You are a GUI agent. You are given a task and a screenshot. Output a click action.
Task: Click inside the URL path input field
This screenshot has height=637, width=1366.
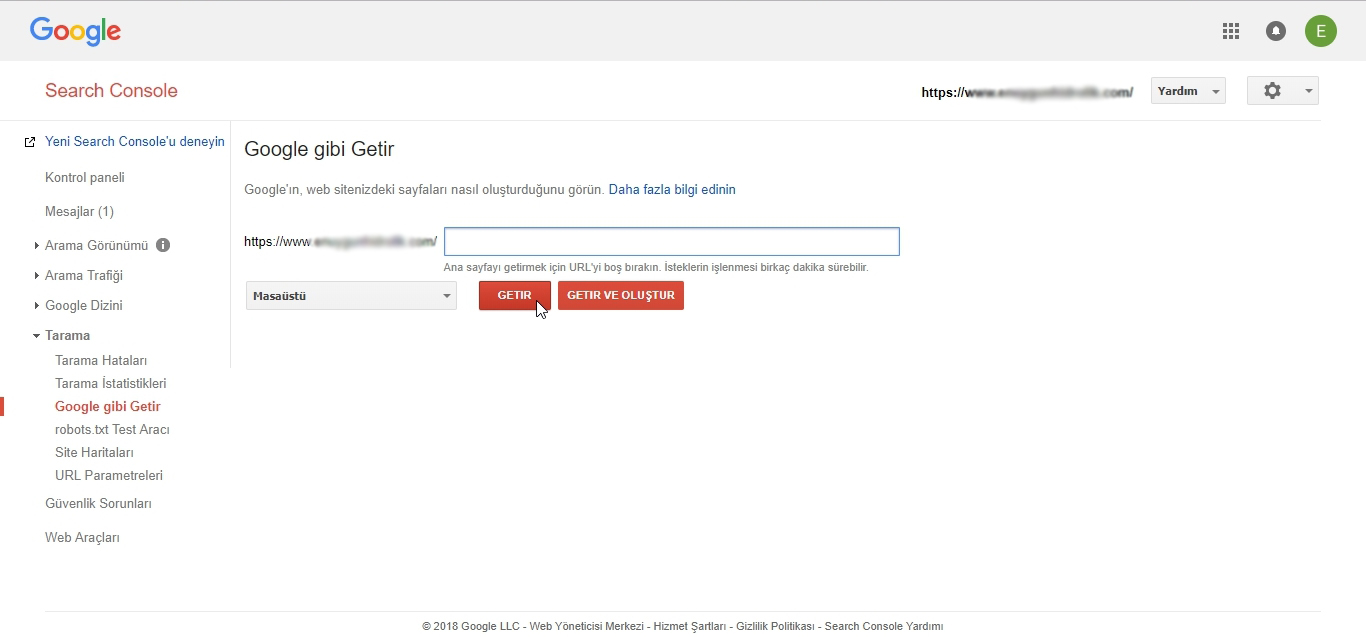[672, 242]
